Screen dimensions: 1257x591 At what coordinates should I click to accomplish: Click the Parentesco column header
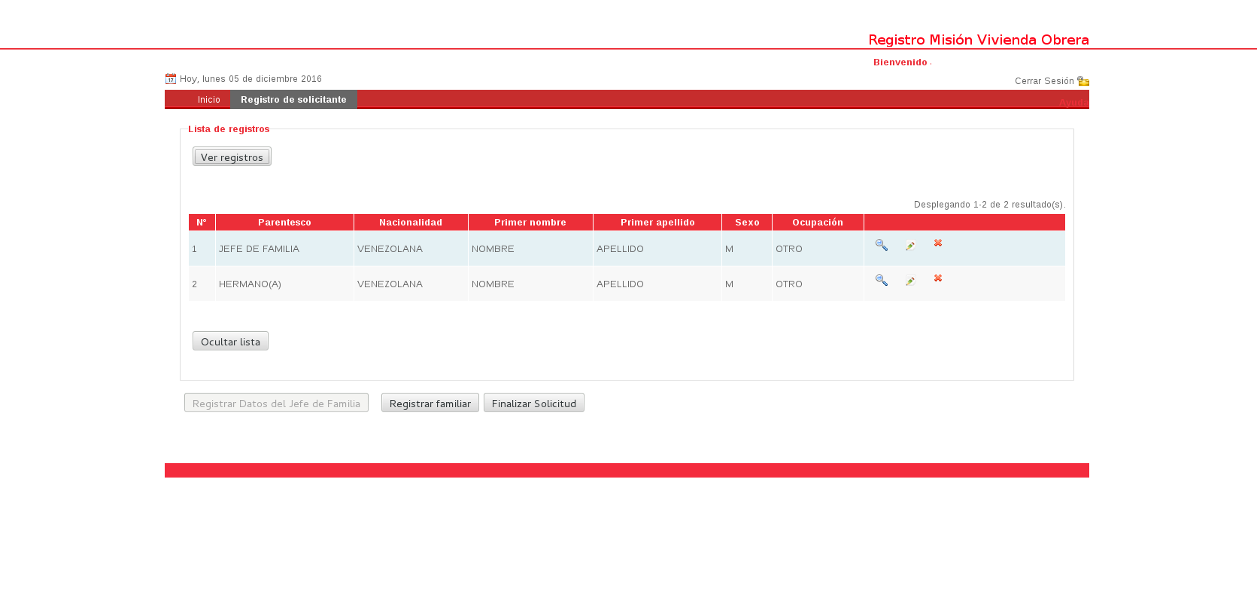[284, 223]
